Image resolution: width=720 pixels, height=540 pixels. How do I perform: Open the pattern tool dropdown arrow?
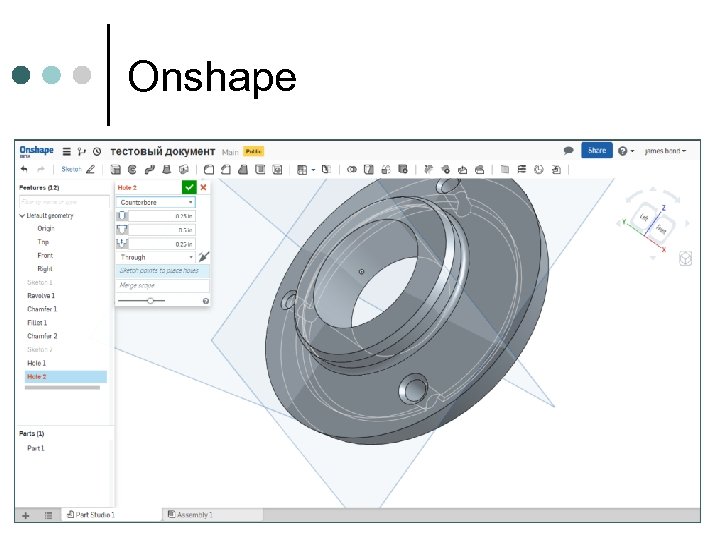coord(313,170)
